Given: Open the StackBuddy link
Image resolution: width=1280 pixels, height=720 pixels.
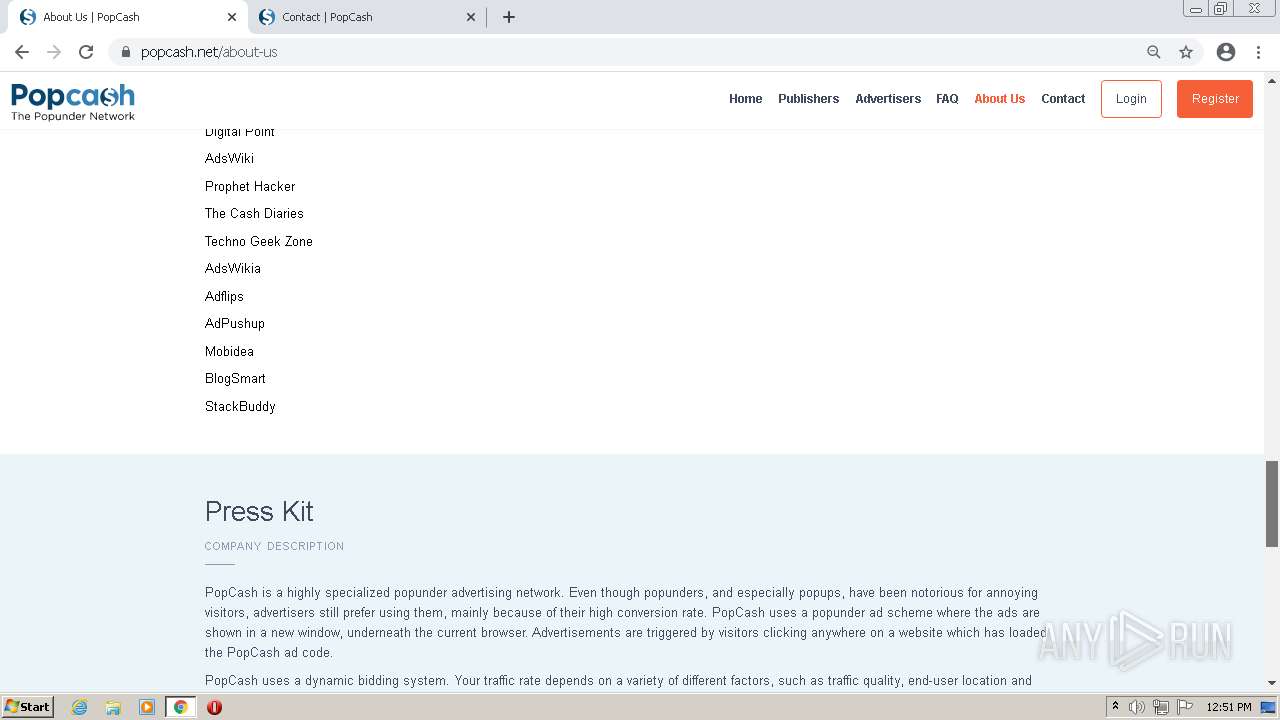Looking at the screenshot, I should [240, 406].
